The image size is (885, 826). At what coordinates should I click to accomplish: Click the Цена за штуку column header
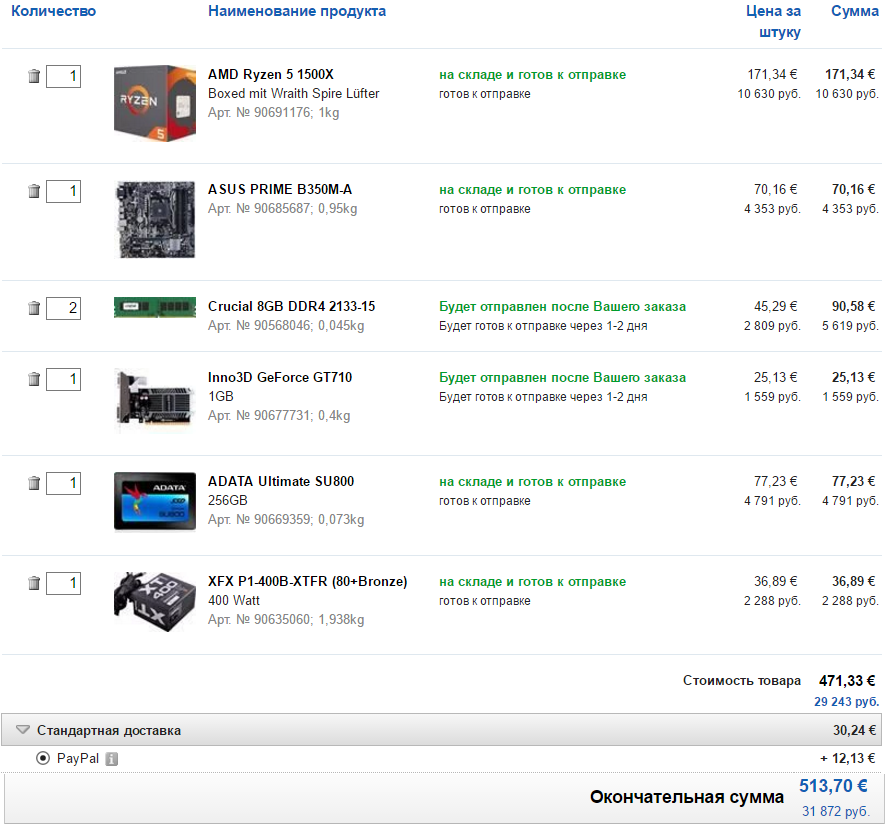[773, 21]
